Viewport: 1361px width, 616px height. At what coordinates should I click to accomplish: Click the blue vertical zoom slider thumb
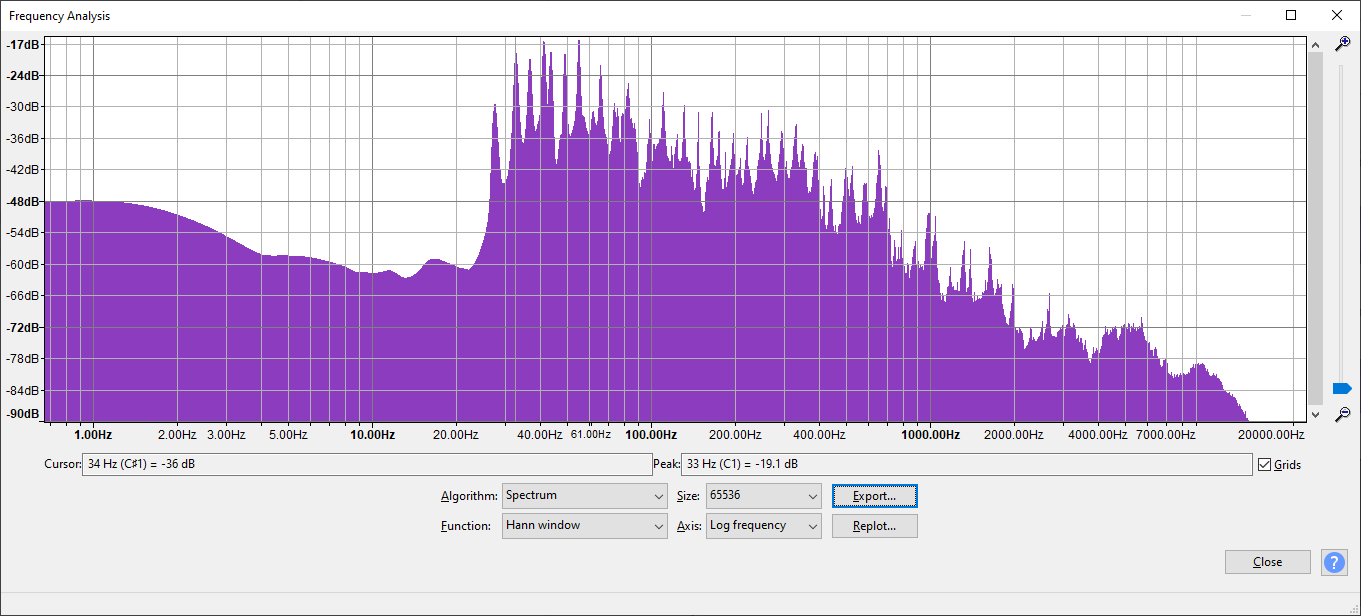tap(1342, 388)
